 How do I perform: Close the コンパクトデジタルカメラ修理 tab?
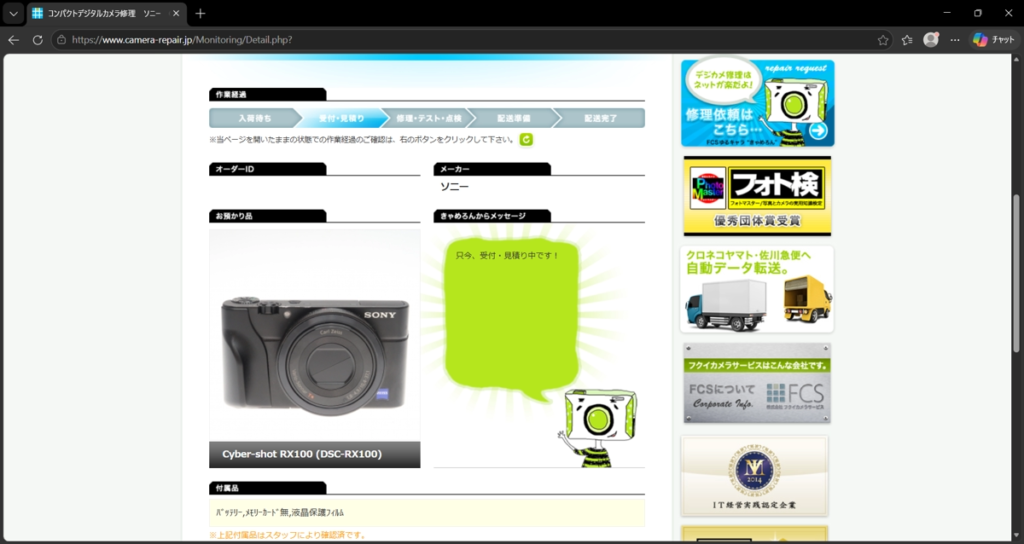(x=176, y=13)
